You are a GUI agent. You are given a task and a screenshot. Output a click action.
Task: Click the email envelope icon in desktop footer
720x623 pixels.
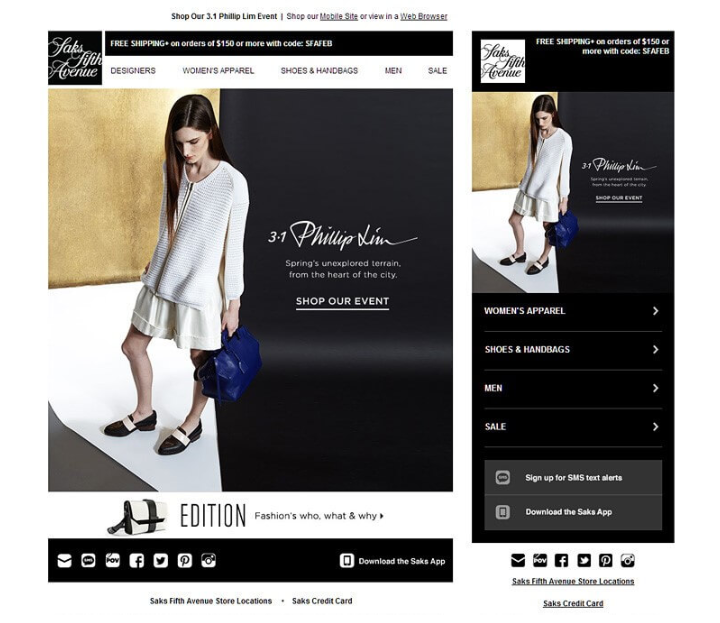[x=64, y=561]
